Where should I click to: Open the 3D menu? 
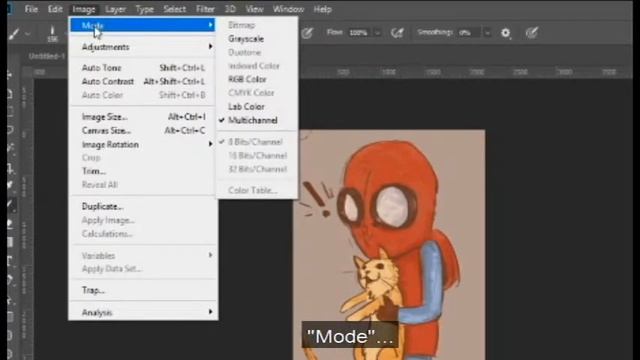230,9
